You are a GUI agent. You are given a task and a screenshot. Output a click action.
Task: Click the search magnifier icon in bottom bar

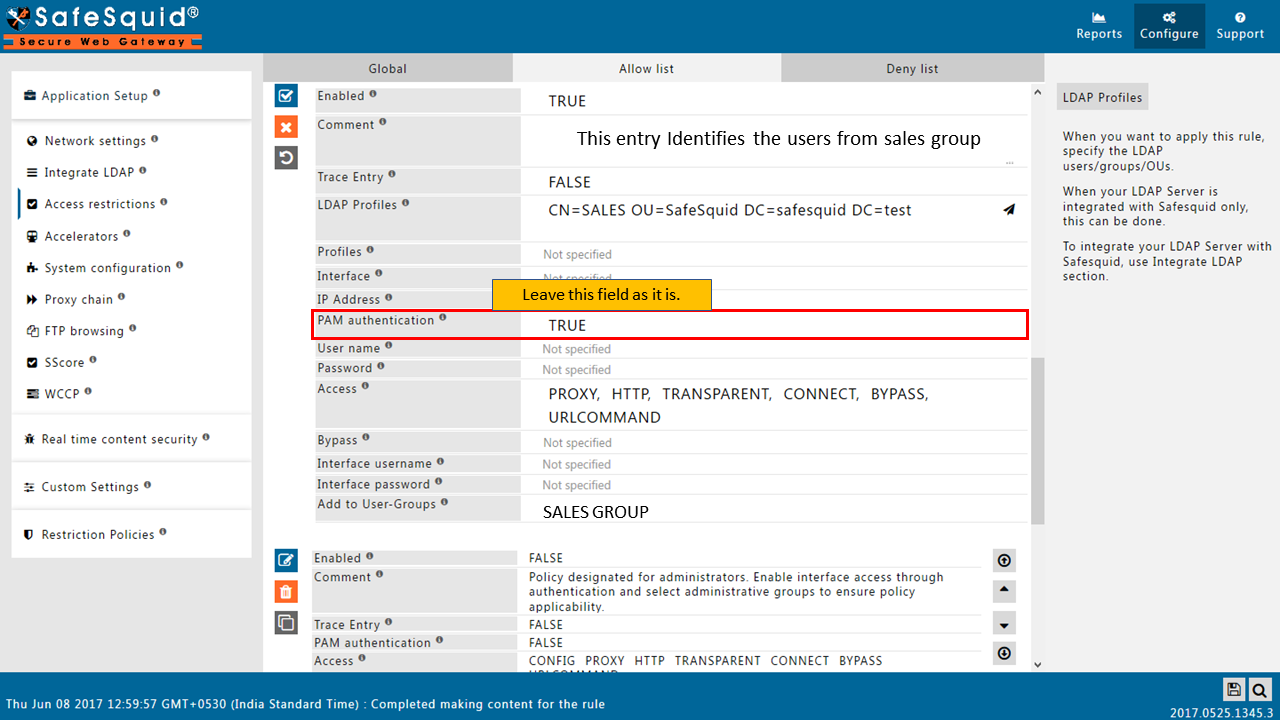pos(1259,689)
